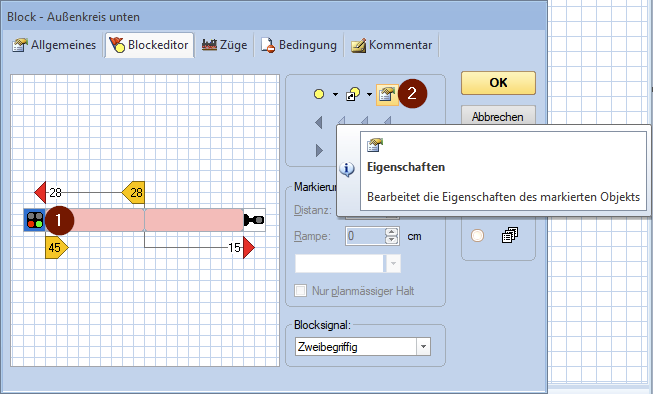Screen dimensions: 653x394
Task: Select the red marker labeled 28
Action: click(x=40, y=192)
